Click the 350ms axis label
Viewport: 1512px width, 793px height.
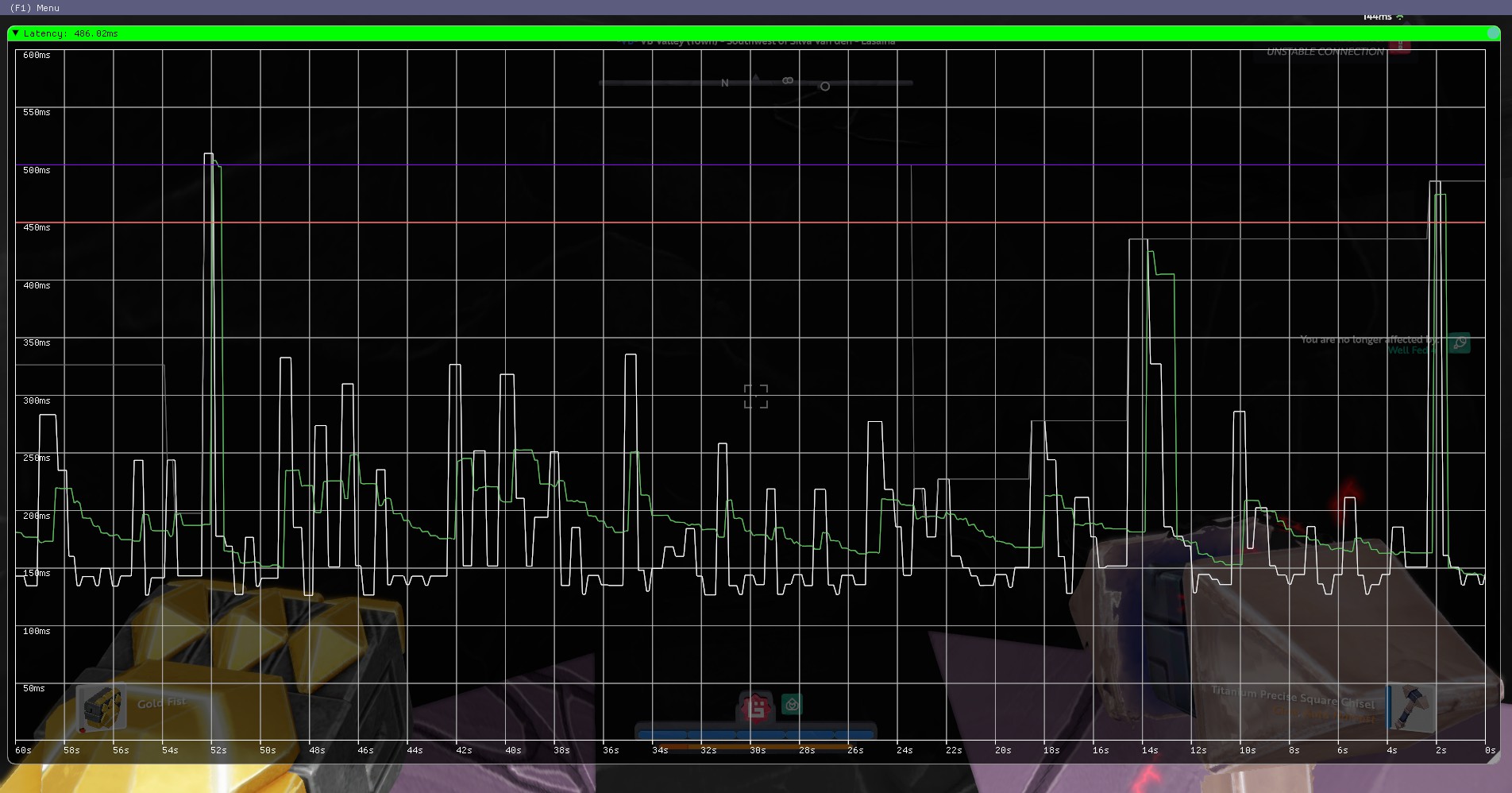(x=37, y=342)
